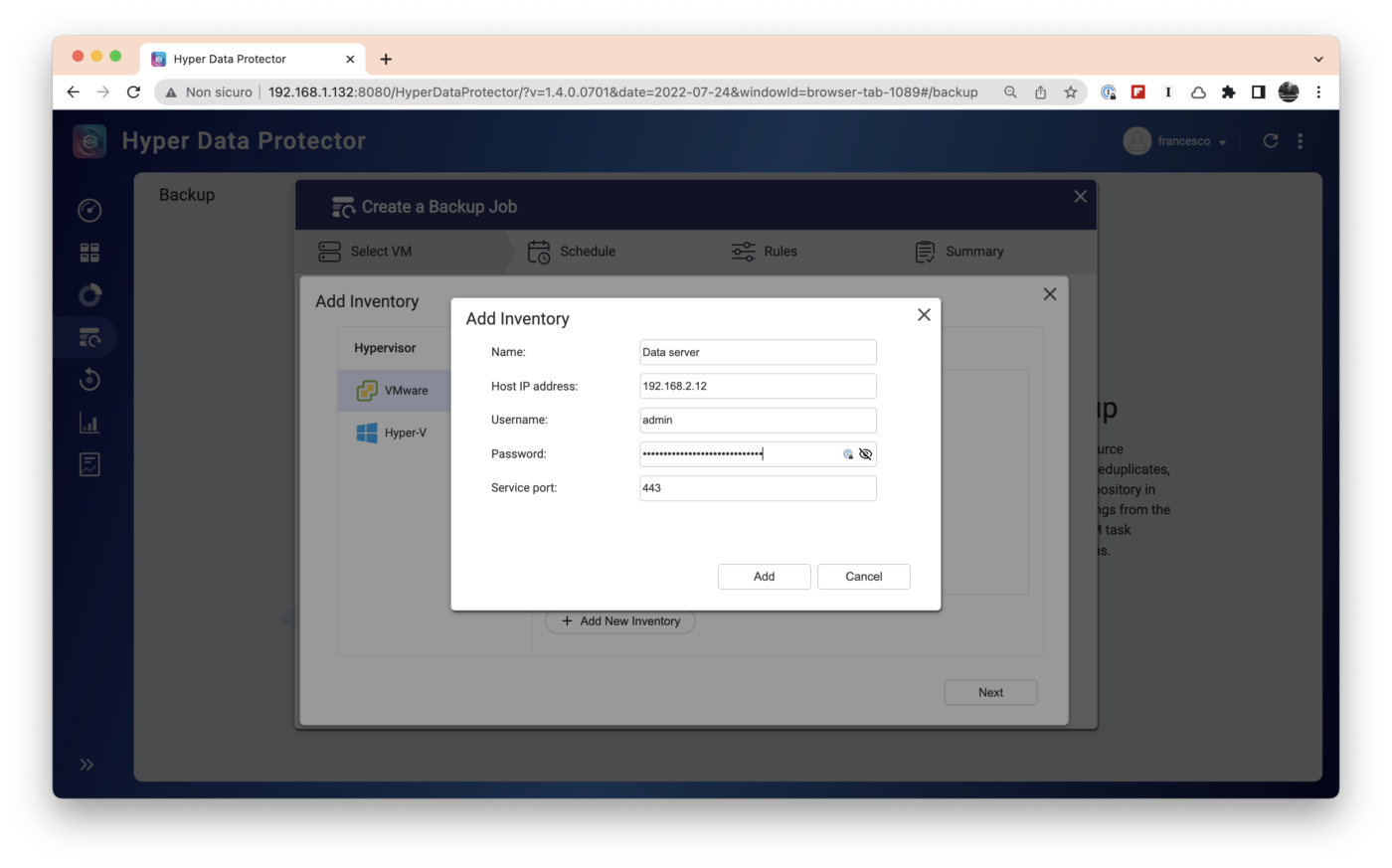The width and height of the screenshot is (1392, 868).
Task: Toggle password visibility with the eye icon
Action: 865,454
